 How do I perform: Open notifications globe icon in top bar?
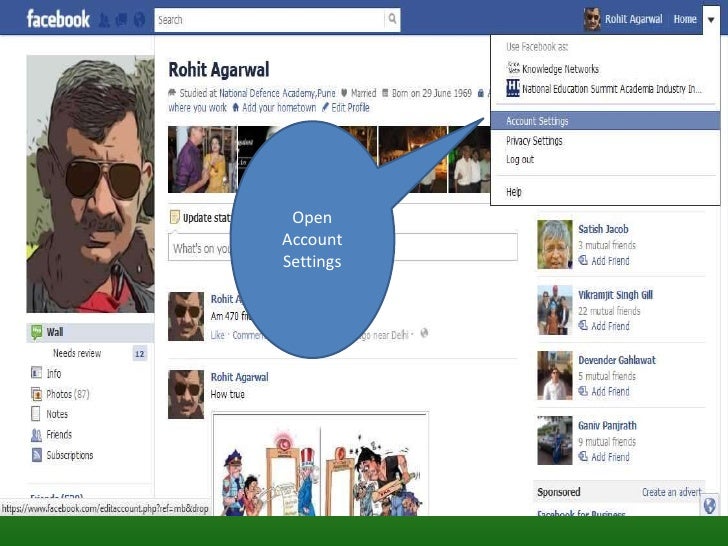[x=139, y=20]
